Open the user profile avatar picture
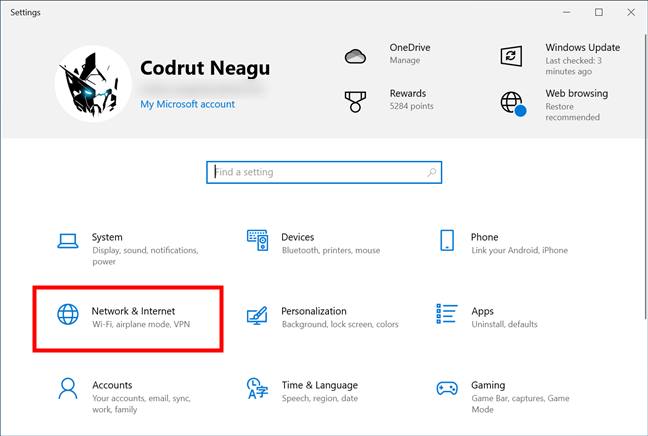648x436 pixels. [x=93, y=84]
